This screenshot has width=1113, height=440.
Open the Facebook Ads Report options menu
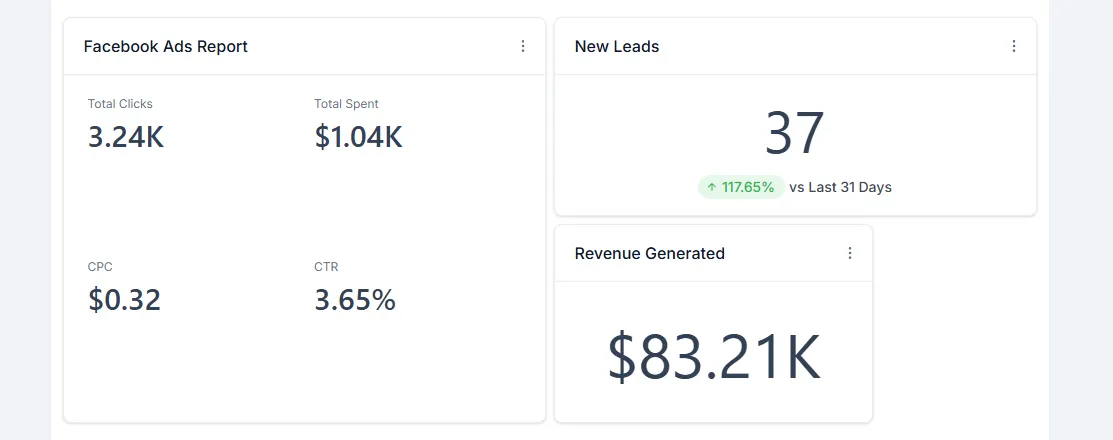point(522,46)
